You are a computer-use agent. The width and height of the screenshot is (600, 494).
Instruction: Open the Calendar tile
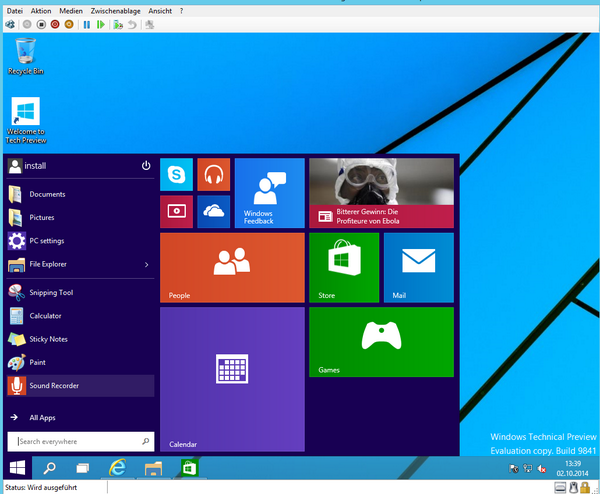click(x=232, y=379)
